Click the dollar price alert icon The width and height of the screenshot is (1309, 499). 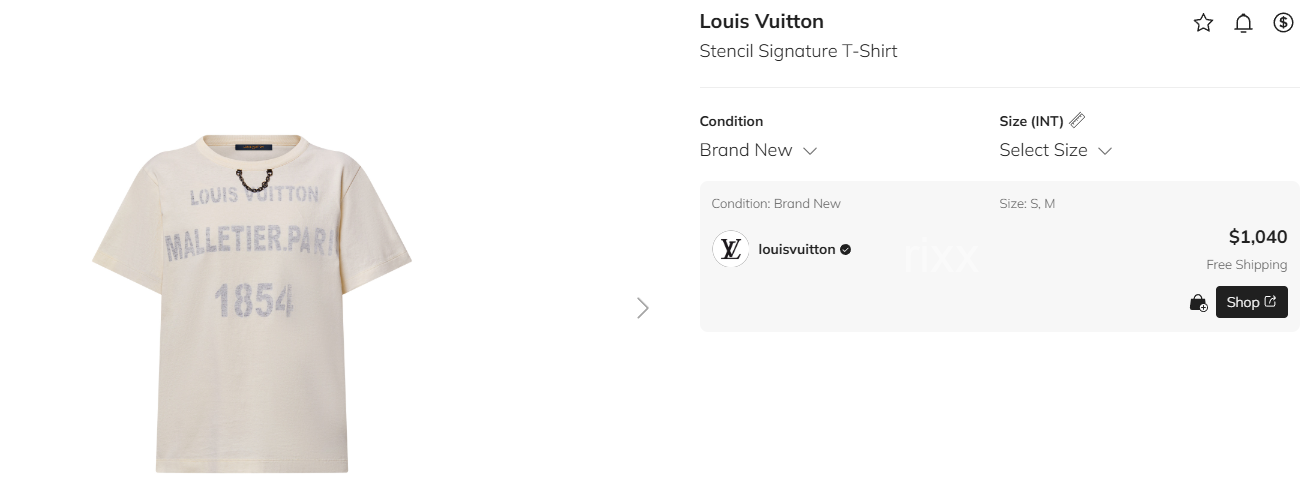click(x=1283, y=23)
